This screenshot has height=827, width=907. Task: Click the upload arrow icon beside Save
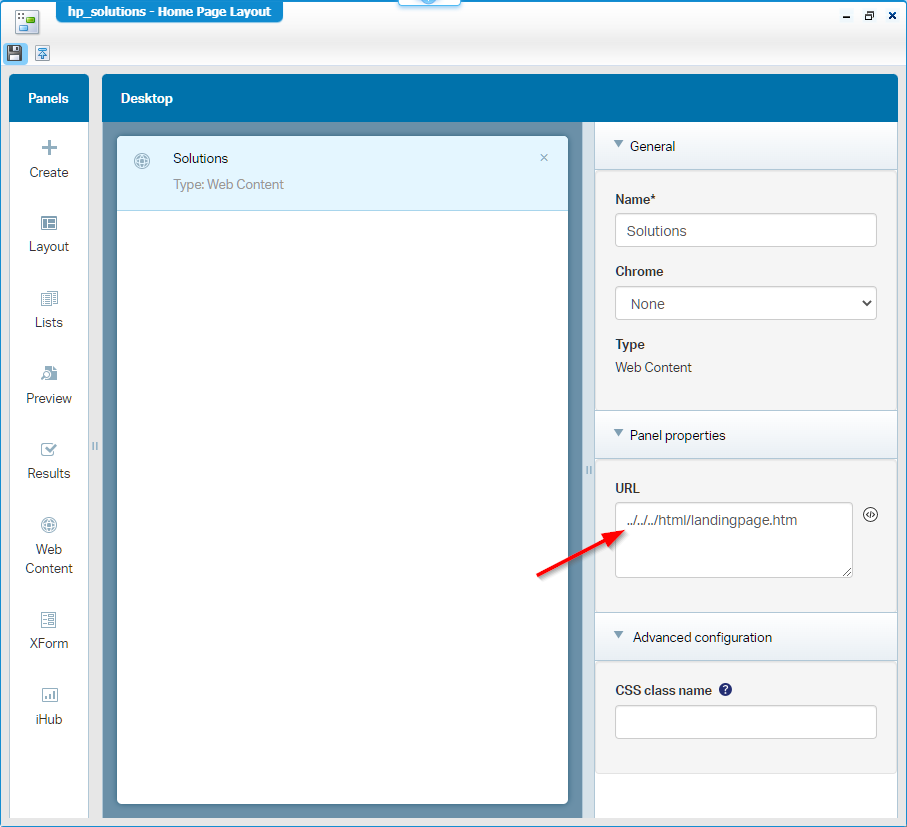(x=43, y=53)
